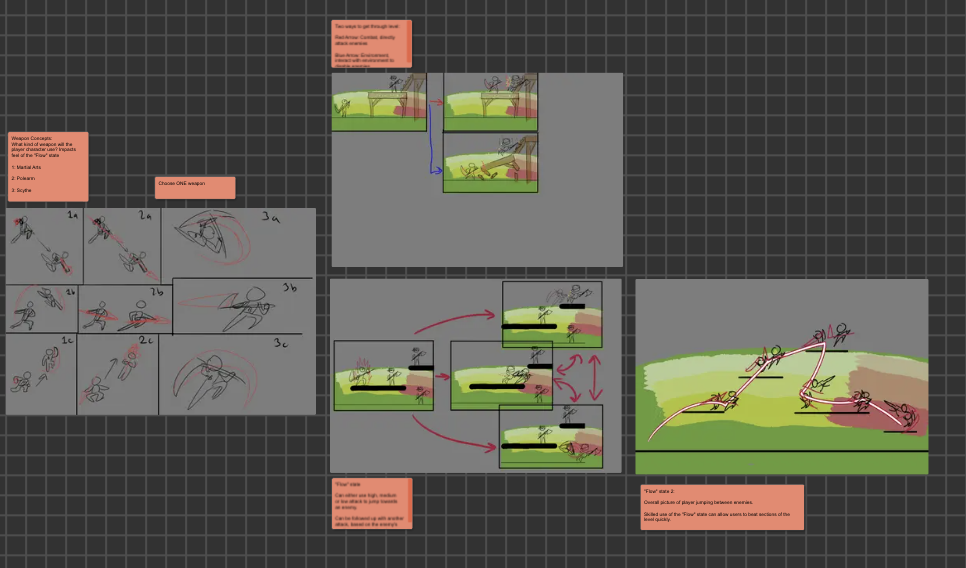Select sketch panel 1b
Screen dimensions: 966x568
click(x=42, y=309)
